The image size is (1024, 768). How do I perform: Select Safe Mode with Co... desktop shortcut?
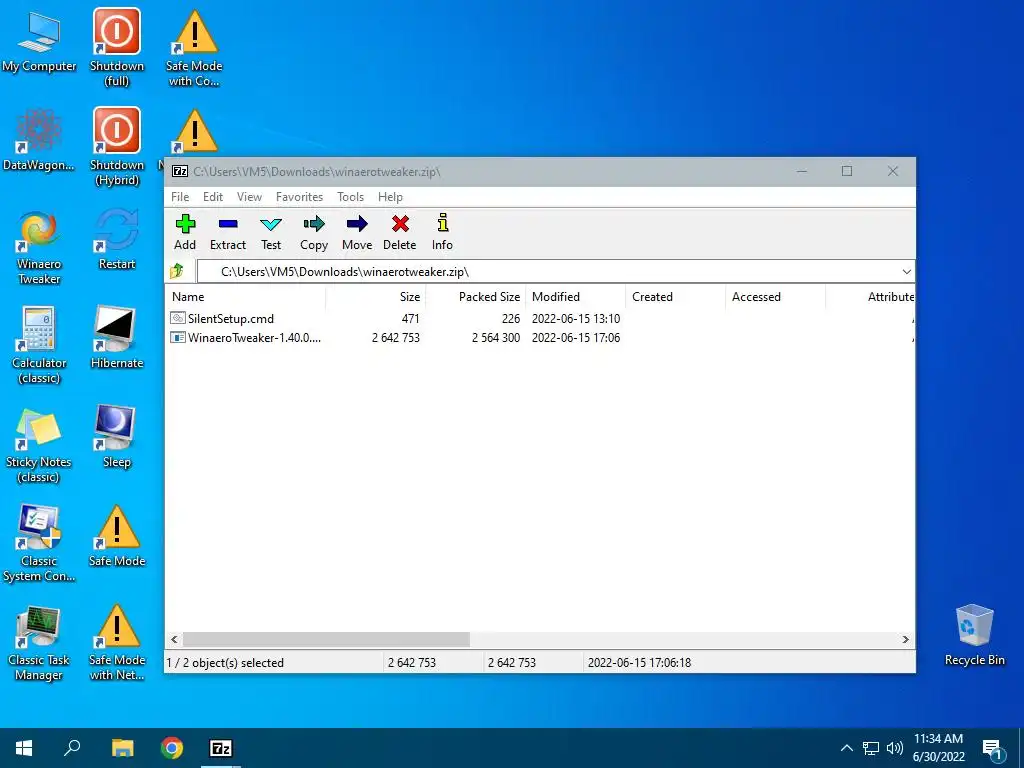click(195, 47)
